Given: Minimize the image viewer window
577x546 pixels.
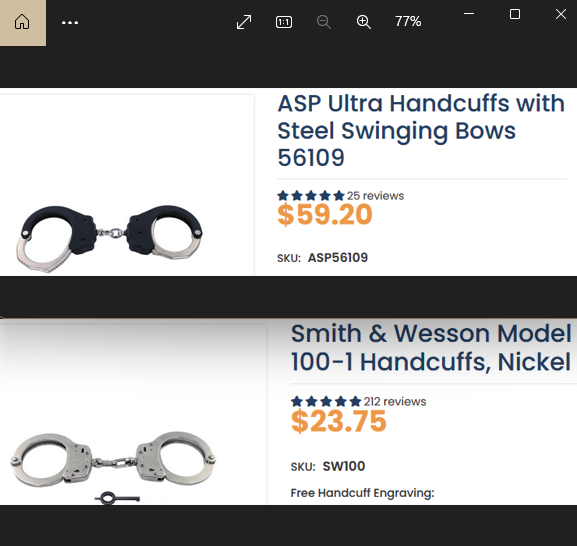Looking at the screenshot, I should [x=469, y=14].
